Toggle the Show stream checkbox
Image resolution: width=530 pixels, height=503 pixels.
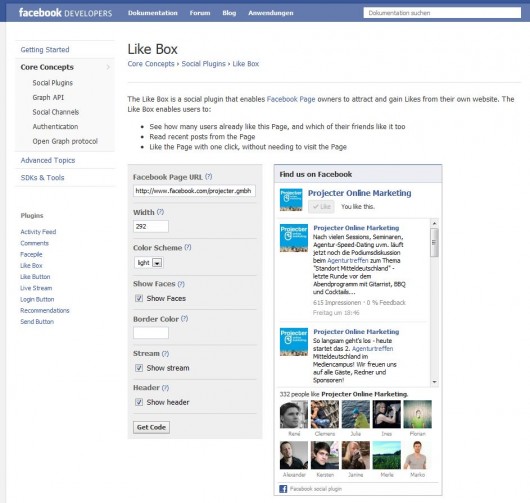(x=139, y=368)
